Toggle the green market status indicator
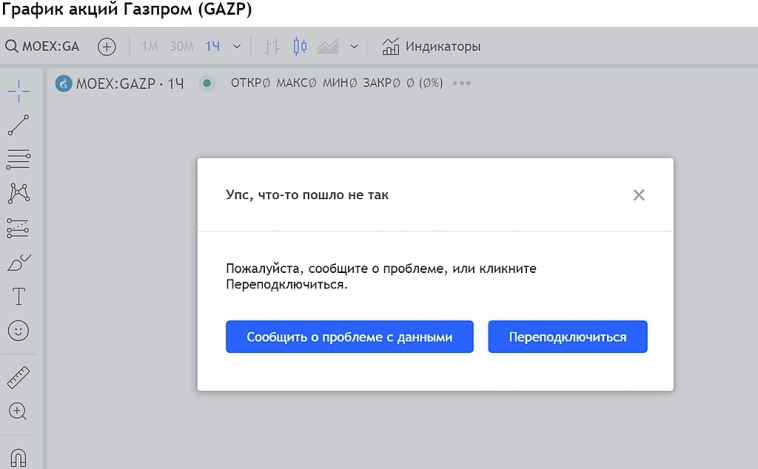This screenshot has height=469, width=758. [x=207, y=83]
